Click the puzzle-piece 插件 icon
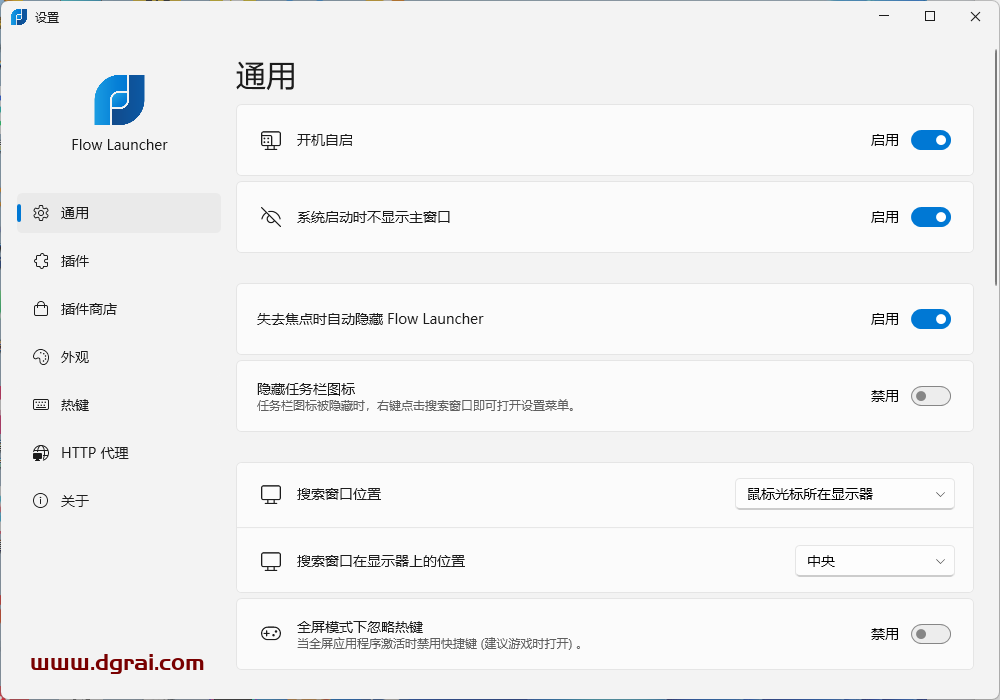 41,261
